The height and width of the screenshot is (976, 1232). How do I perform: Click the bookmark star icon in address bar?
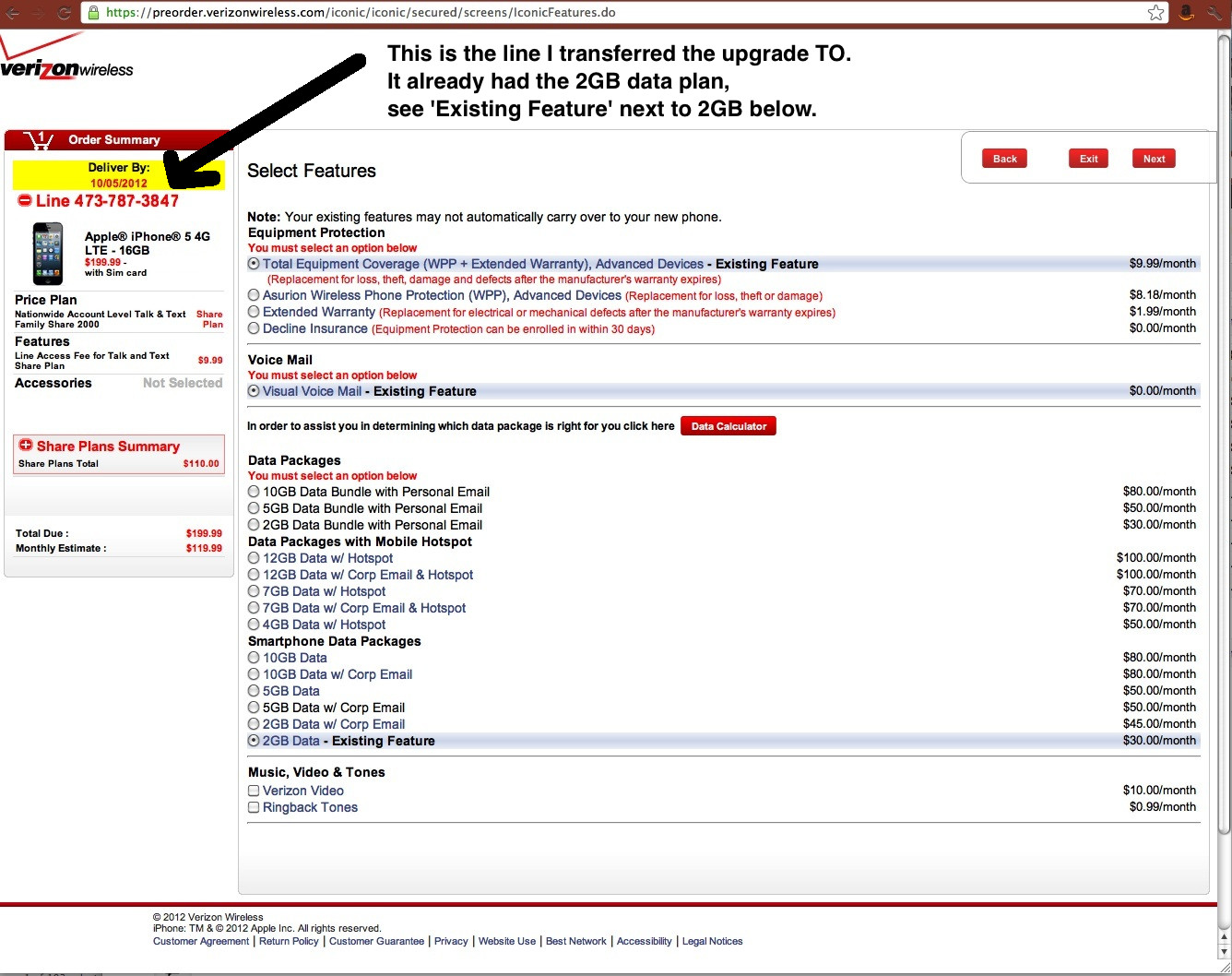[x=1155, y=12]
